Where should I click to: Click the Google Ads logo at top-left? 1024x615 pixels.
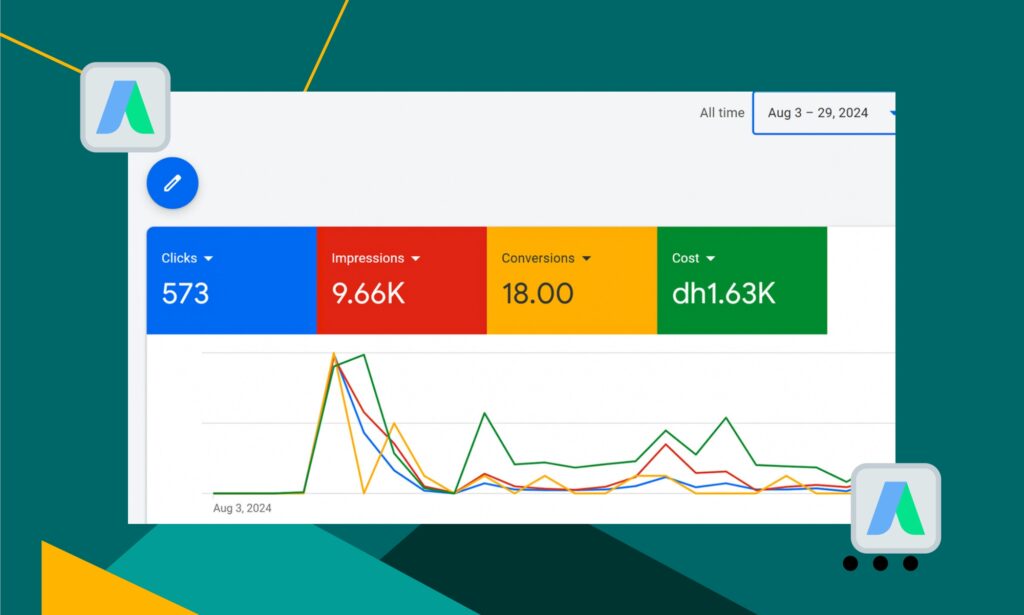[125, 107]
